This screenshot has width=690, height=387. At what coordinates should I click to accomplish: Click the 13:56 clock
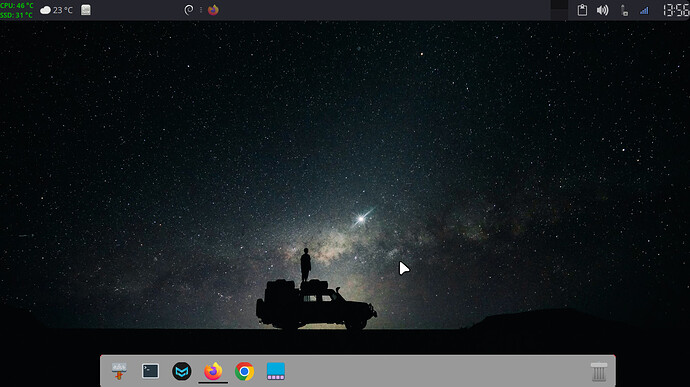click(x=676, y=10)
